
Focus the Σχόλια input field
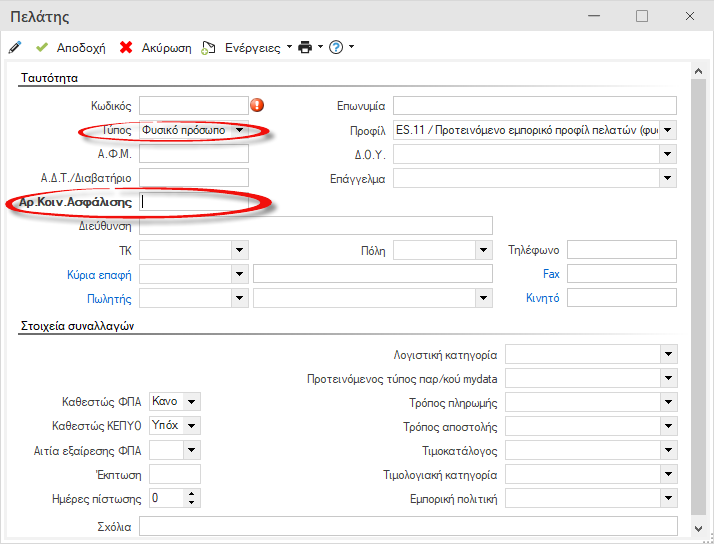click(x=408, y=526)
